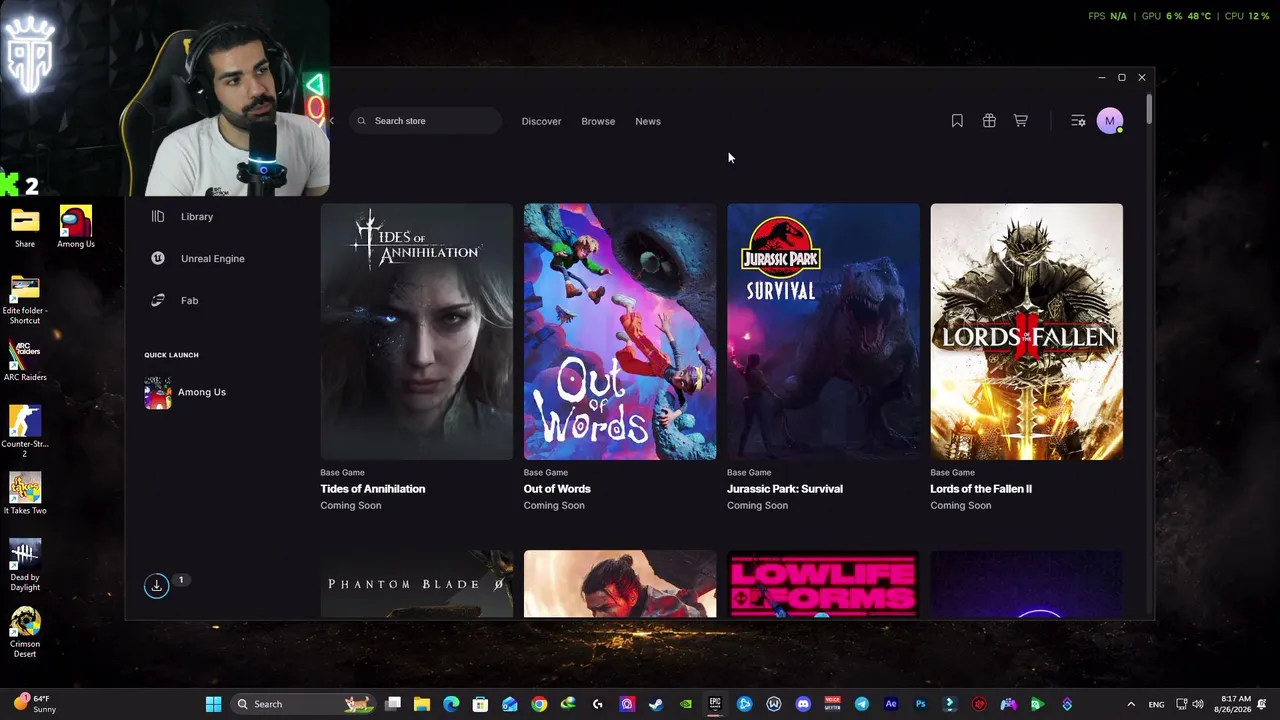
Task: Open Steam from the taskbar
Action: pyautogui.click(x=656, y=704)
